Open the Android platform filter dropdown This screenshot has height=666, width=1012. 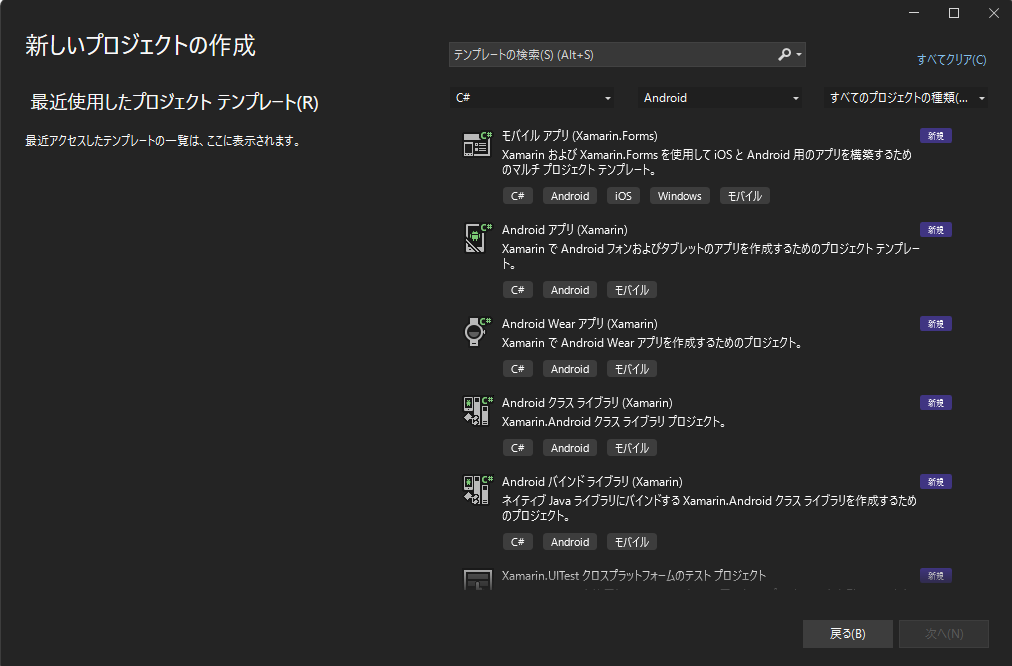point(720,98)
